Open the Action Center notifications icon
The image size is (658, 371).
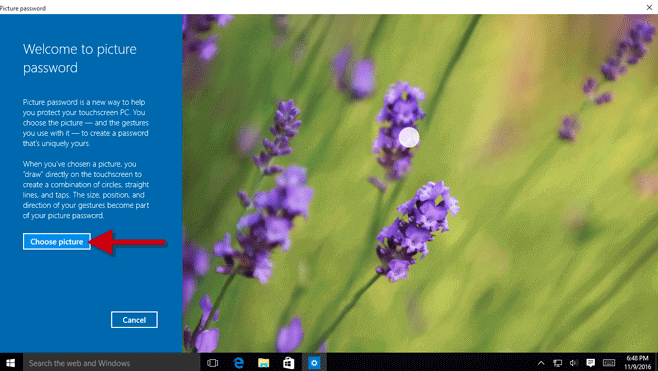[x=590, y=363]
